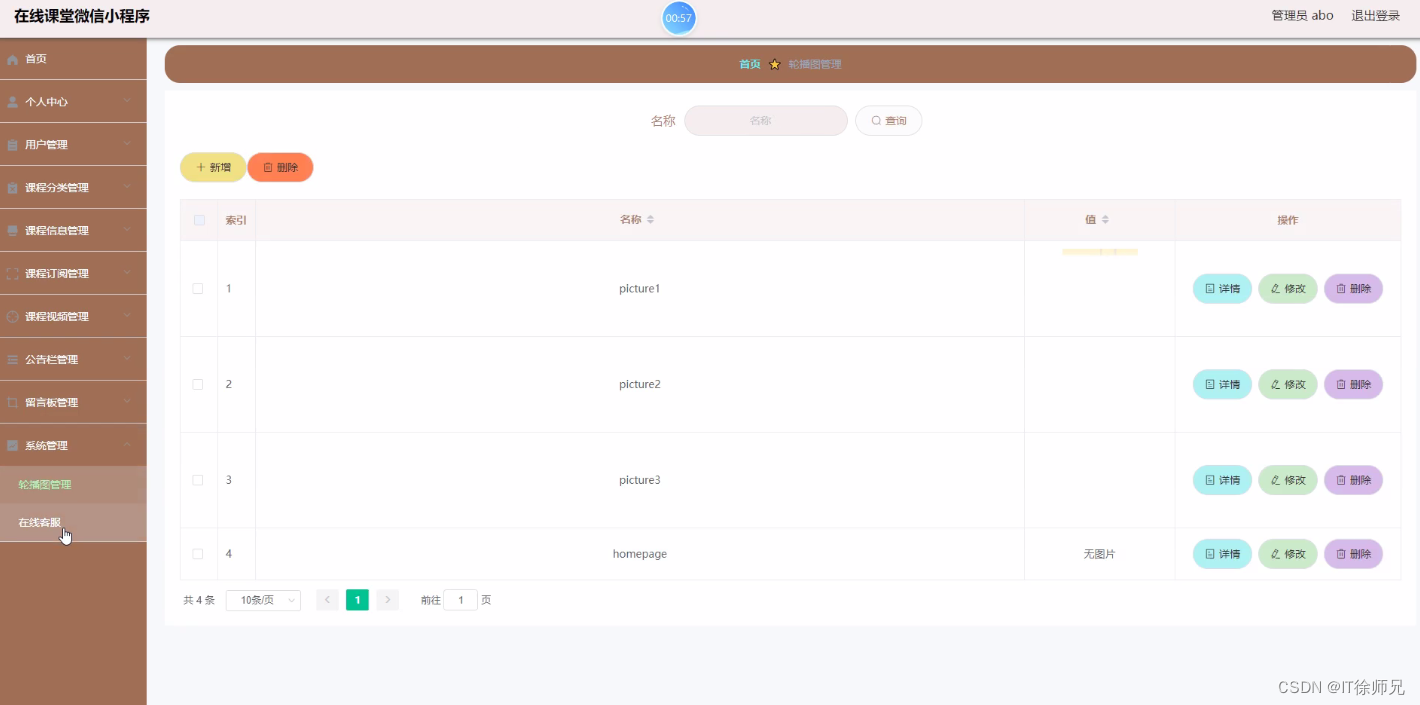Expand the 课程信息管理 chevron
Image resolution: width=1420 pixels, height=705 pixels.
pyautogui.click(x=127, y=231)
